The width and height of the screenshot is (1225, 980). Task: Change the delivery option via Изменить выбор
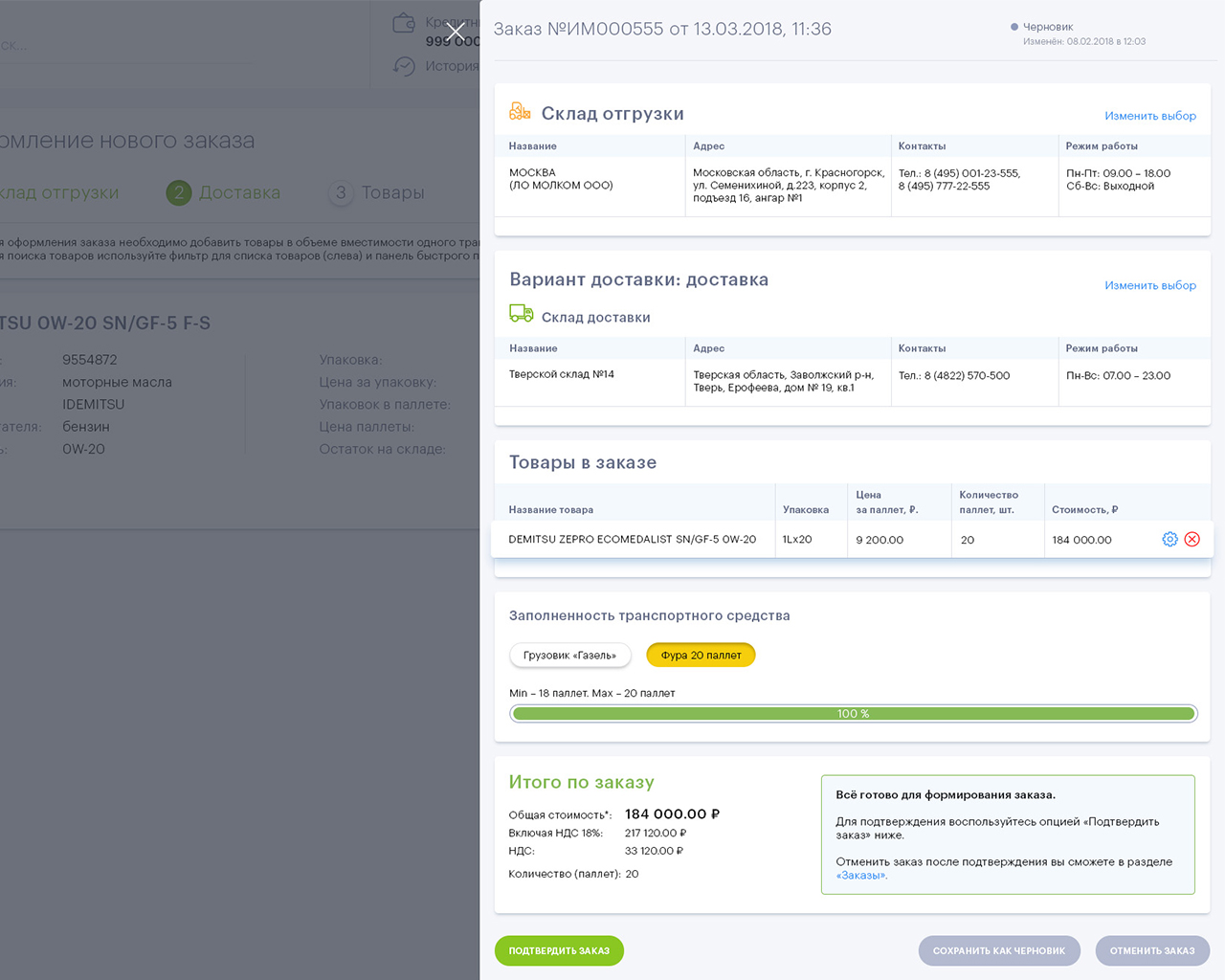tap(1150, 285)
